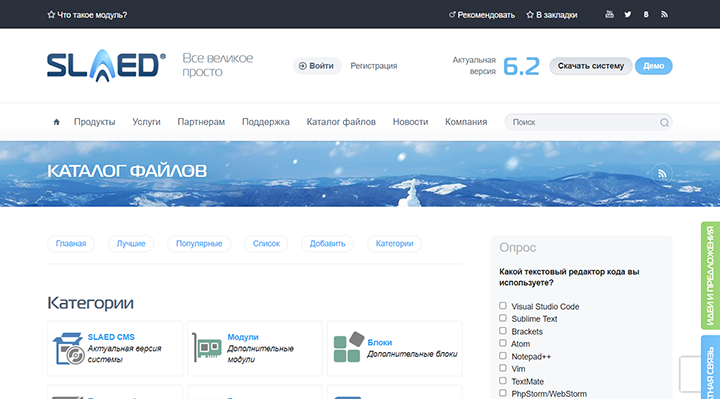Open the Услуги menu

coord(146,122)
